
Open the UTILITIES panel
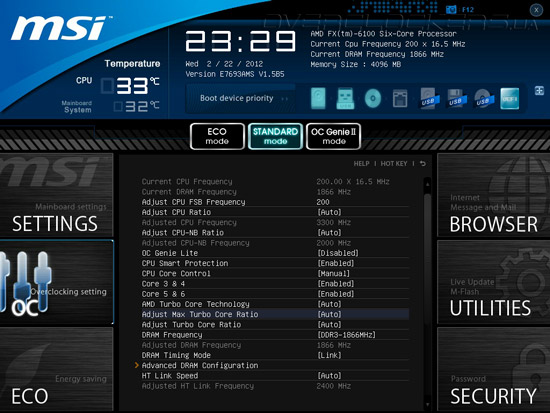click(x=494, y=282)
